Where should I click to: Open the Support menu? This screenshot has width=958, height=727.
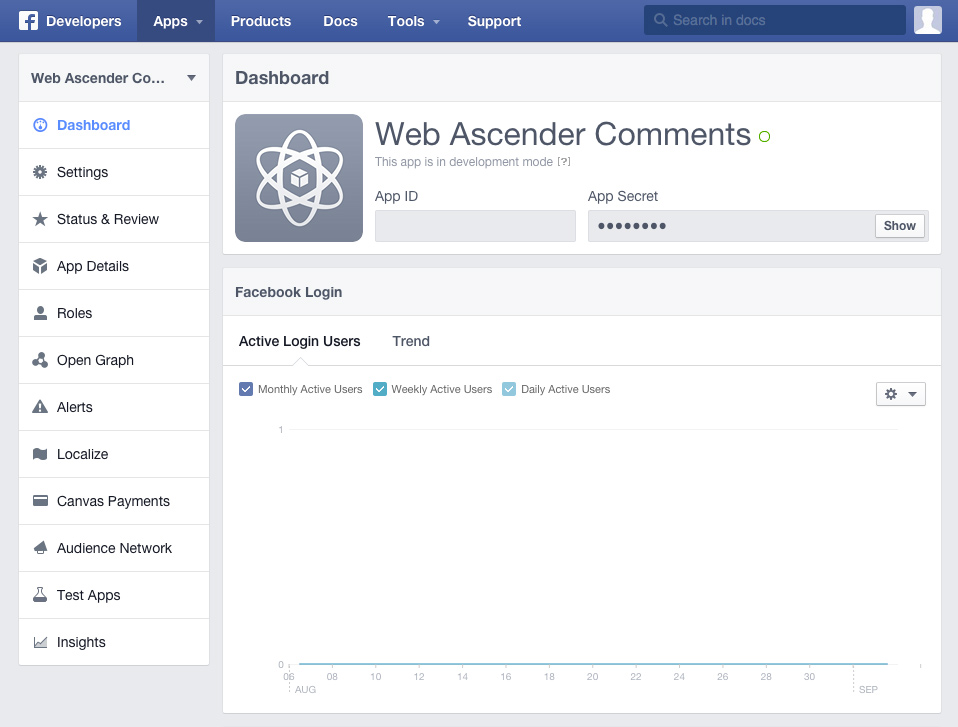494,21
